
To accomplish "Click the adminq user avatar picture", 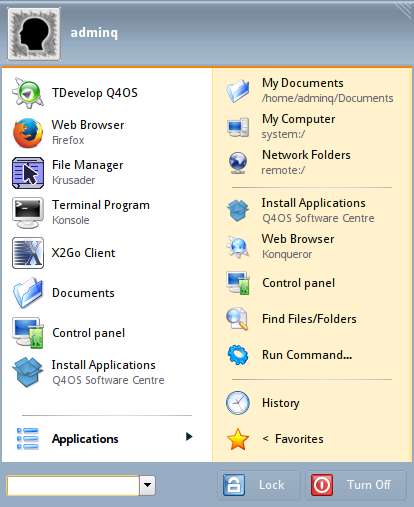I will coord(34,34).
